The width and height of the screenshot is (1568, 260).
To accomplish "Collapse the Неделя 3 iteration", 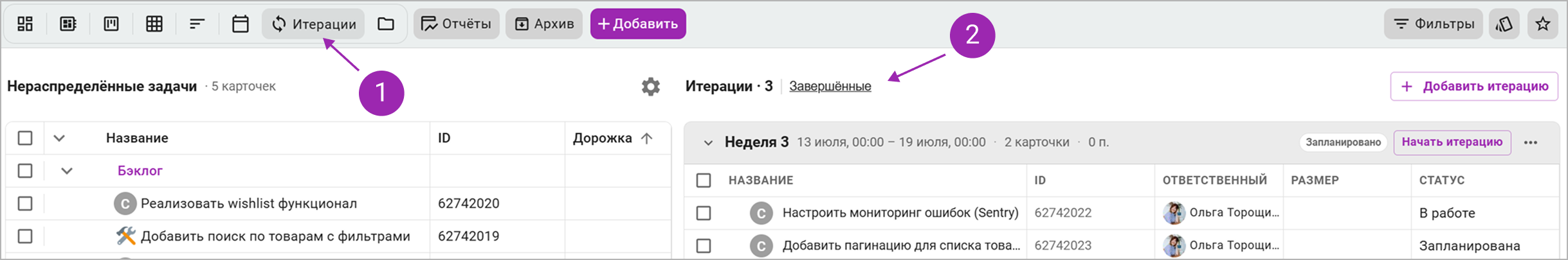I will click(x=707, y=143).
